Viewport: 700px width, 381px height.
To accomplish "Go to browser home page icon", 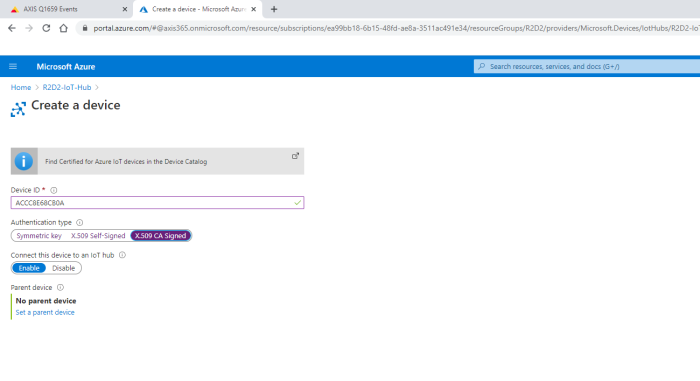I will click(x=63, y=28).
